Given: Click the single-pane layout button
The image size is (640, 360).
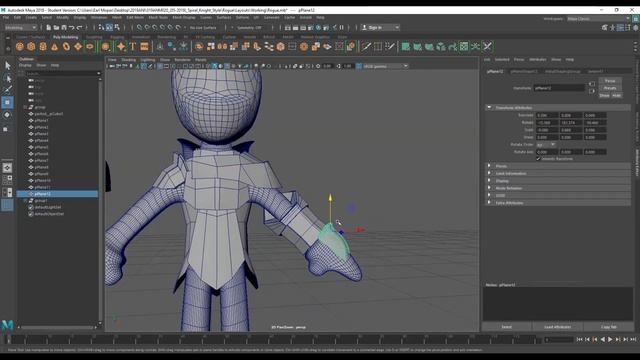Looking at the screenshot, I should click(x=7, y=168).
